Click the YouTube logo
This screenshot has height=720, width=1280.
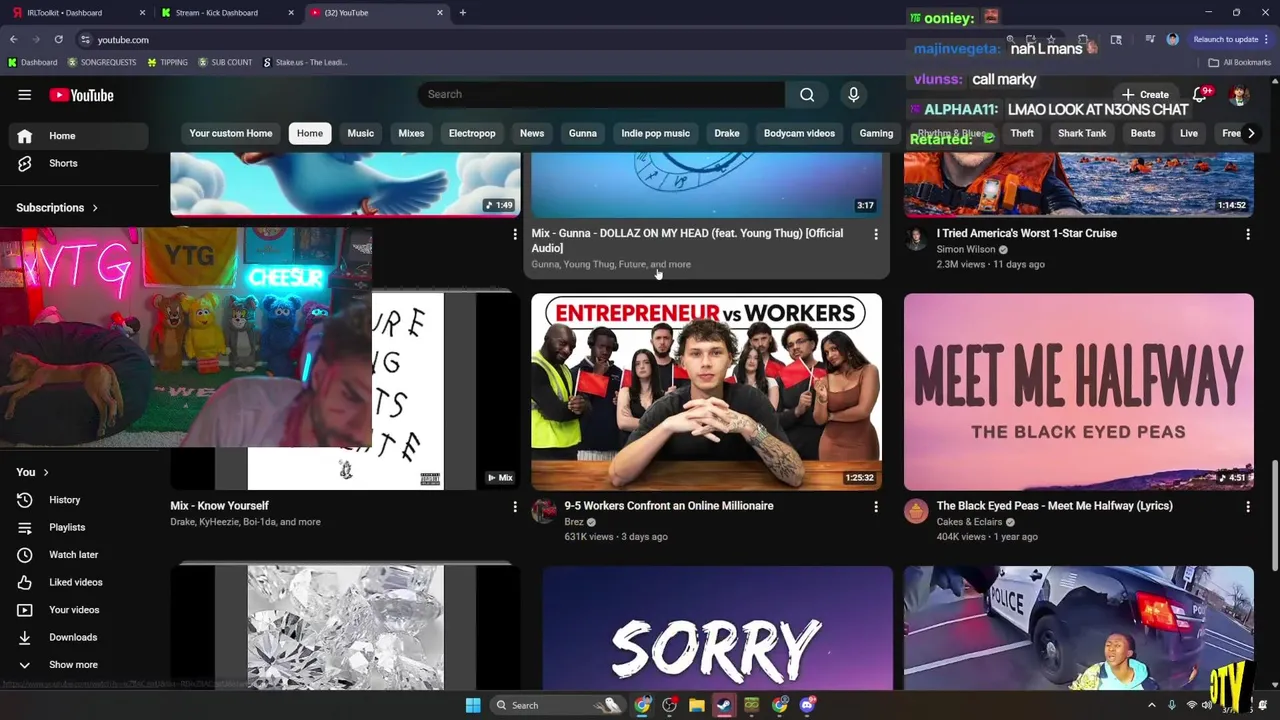81,95
